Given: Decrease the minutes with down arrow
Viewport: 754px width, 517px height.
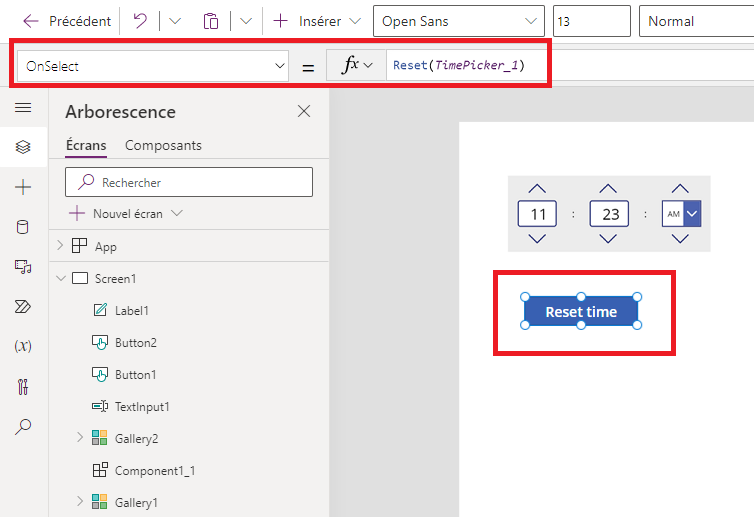Looking at the screenshot, I should (x=608, y=239).
